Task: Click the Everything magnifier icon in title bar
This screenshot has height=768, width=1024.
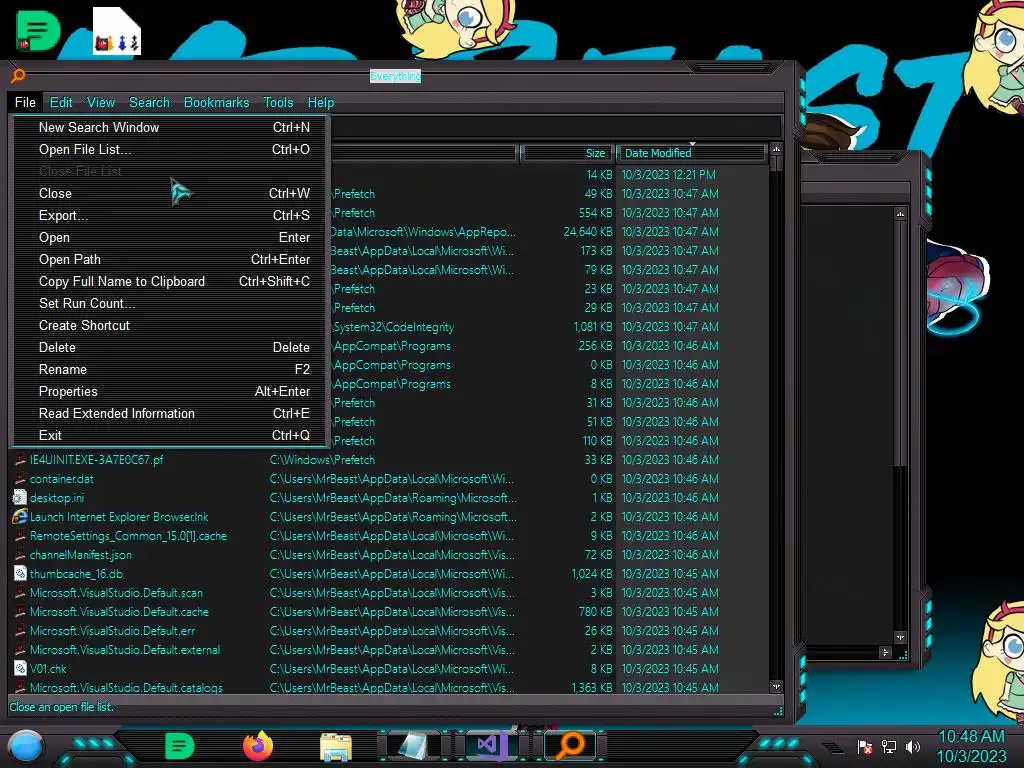Action: click(18, 76)
